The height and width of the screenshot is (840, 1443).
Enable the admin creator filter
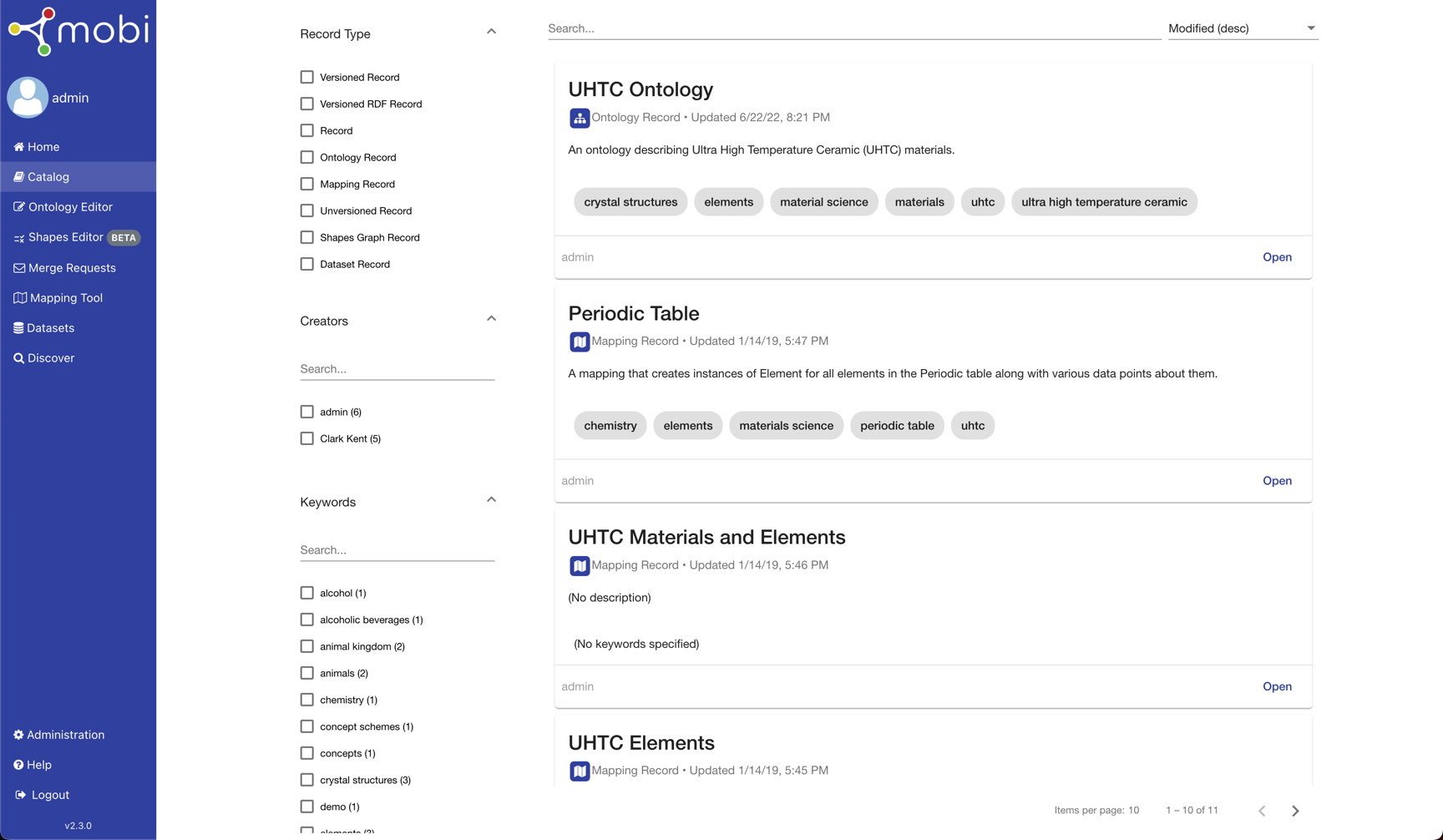click(306, 412)
